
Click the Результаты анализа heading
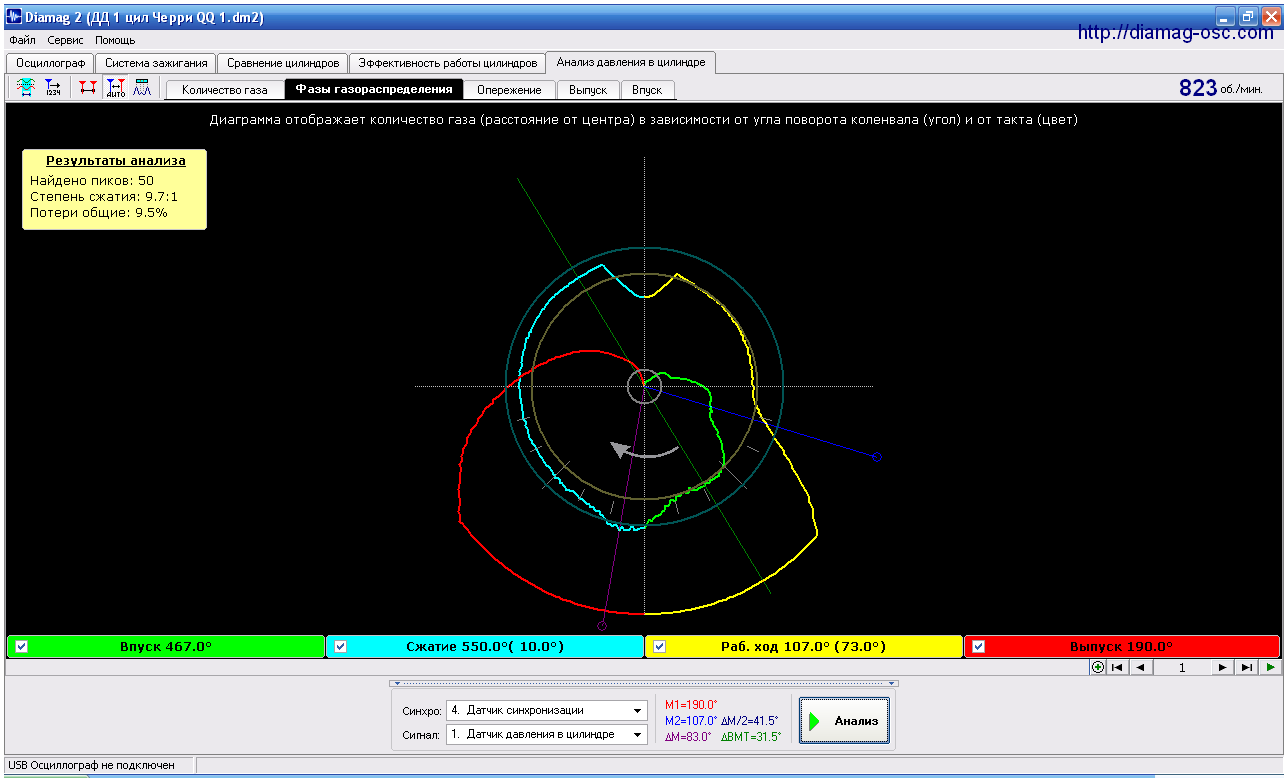(115, 160)
